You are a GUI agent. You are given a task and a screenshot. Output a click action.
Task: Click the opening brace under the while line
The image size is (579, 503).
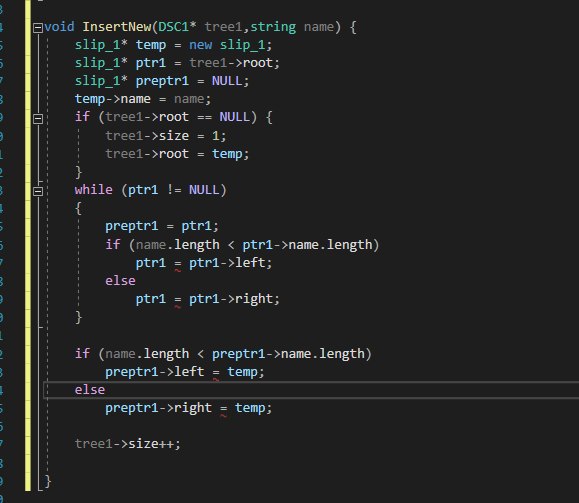click(78, 208)
